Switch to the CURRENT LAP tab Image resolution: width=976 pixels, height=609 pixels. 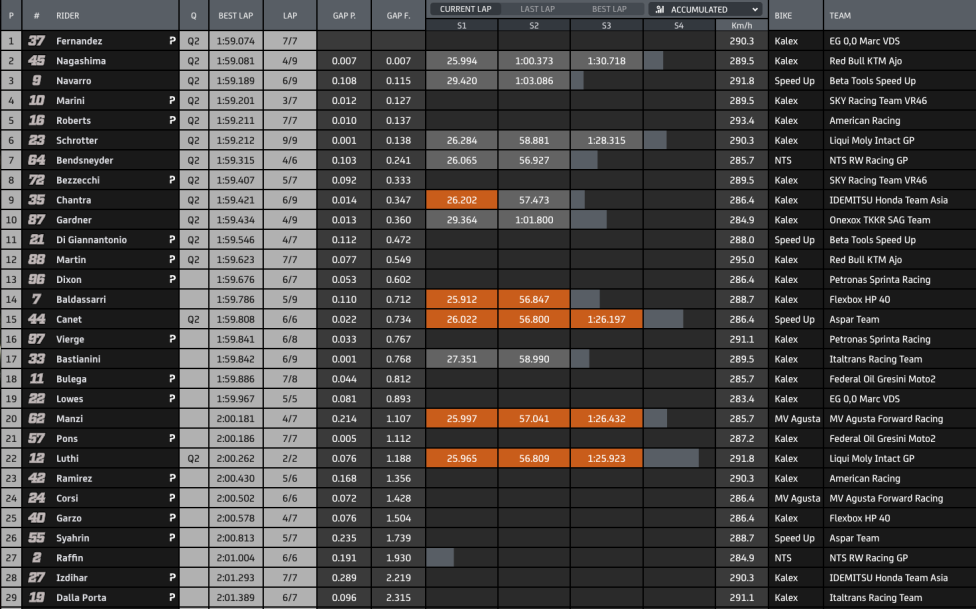point(465,9)
